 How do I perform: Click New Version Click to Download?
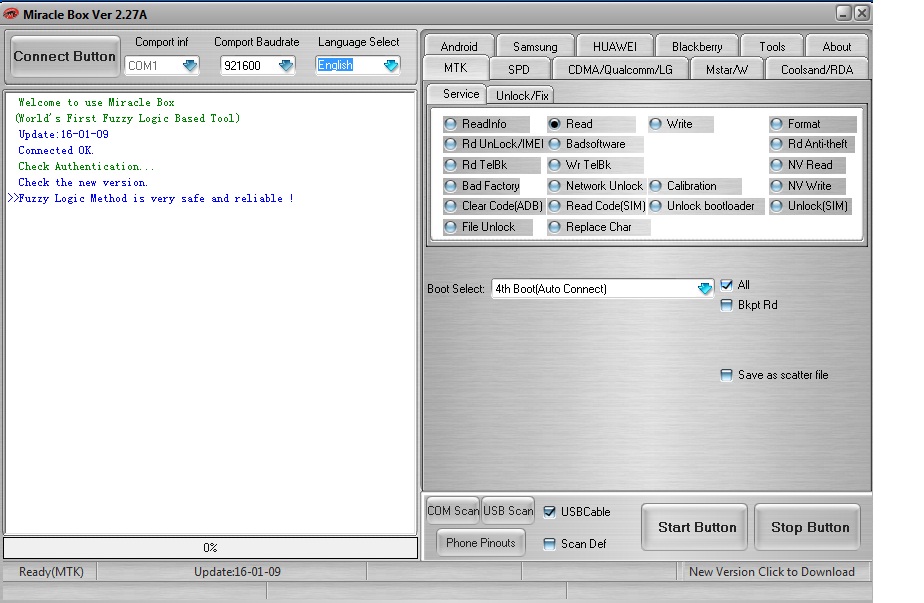(x=772, y=572)
